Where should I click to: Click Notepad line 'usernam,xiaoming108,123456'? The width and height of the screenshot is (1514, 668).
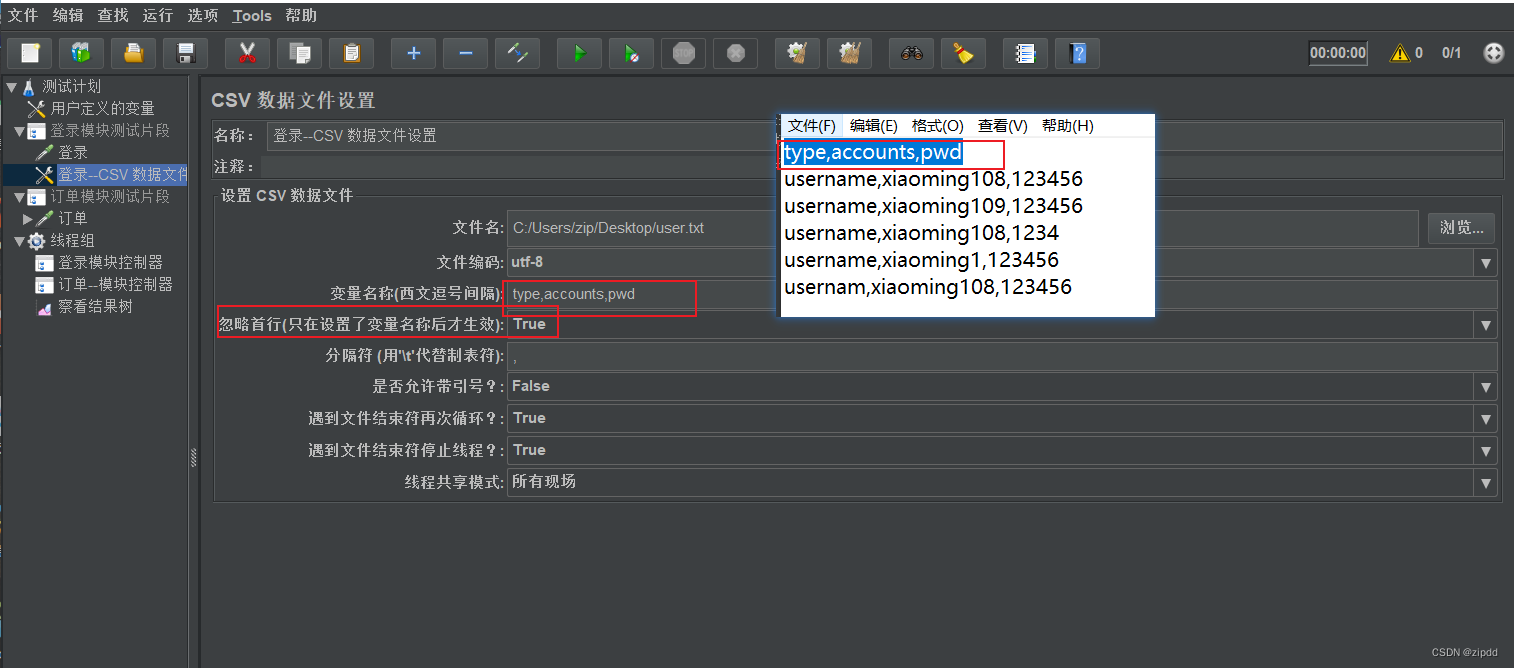click(928, 287)
